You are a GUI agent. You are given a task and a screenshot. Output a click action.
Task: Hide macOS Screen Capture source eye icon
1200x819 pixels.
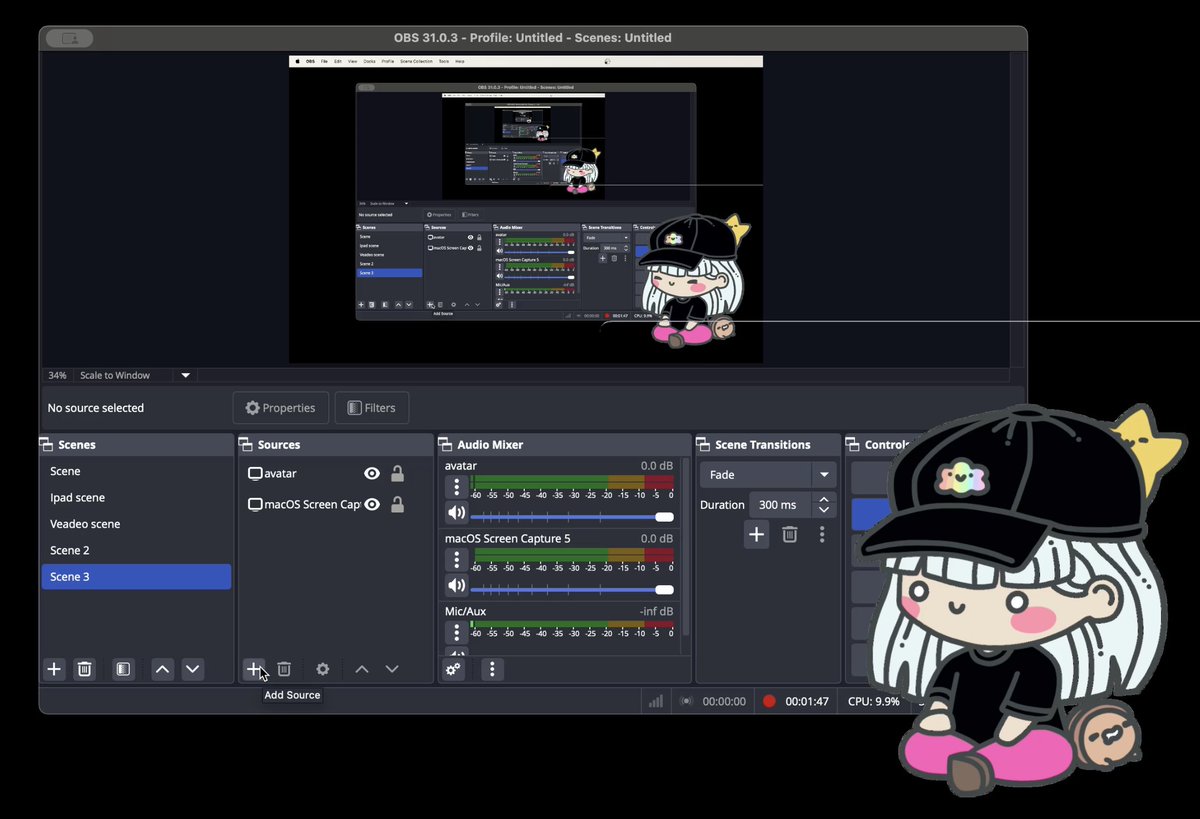point(372,505)
